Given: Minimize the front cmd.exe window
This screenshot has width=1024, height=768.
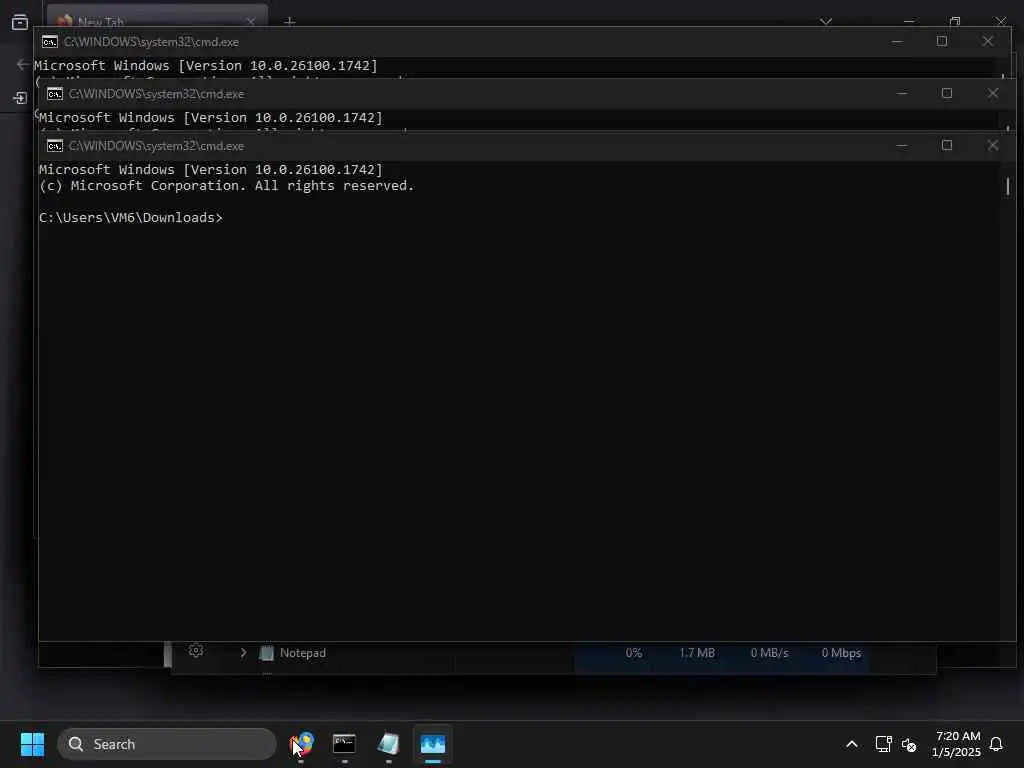Looking at the screenshot, I should (902, 145).
